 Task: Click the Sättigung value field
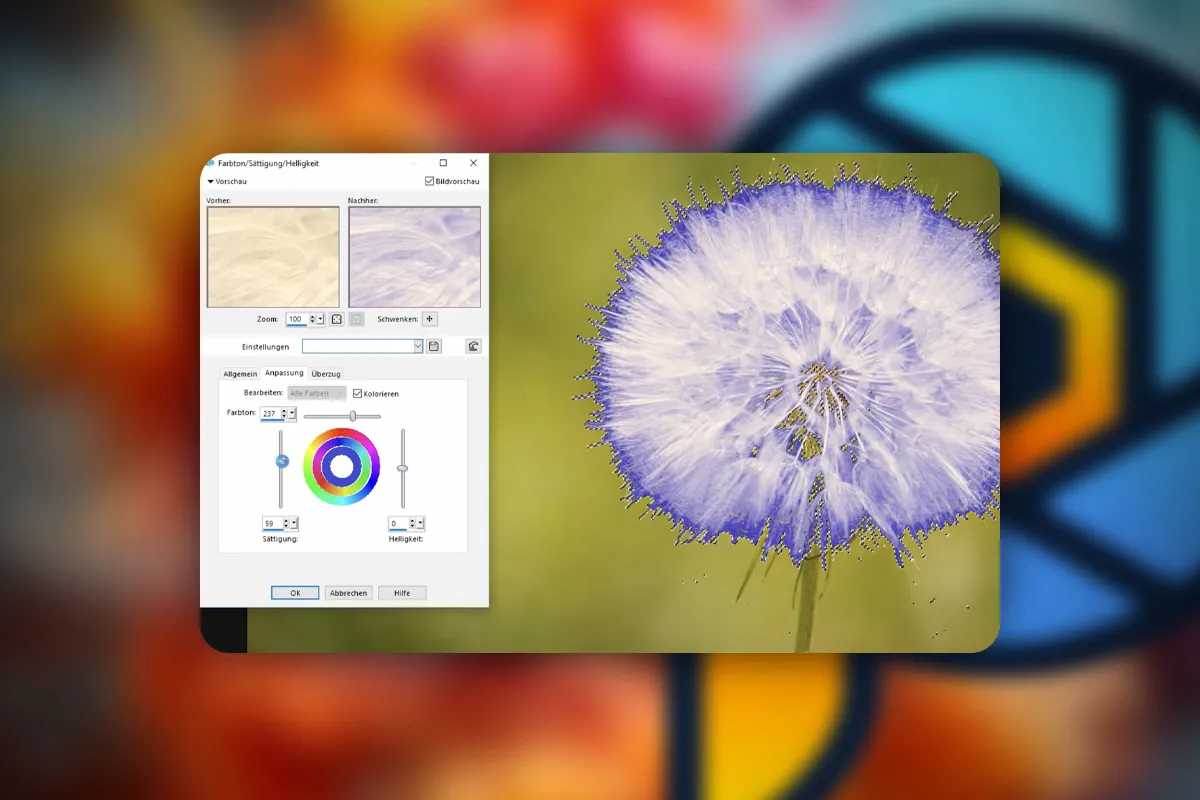click(272, 523)
